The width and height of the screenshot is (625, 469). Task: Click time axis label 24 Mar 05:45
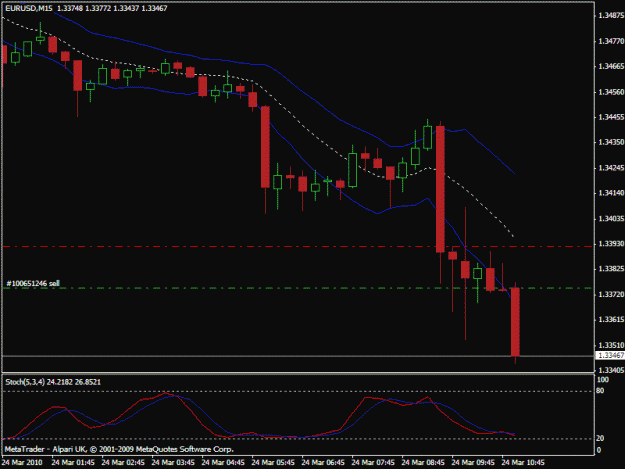click(x=273, y=463)
